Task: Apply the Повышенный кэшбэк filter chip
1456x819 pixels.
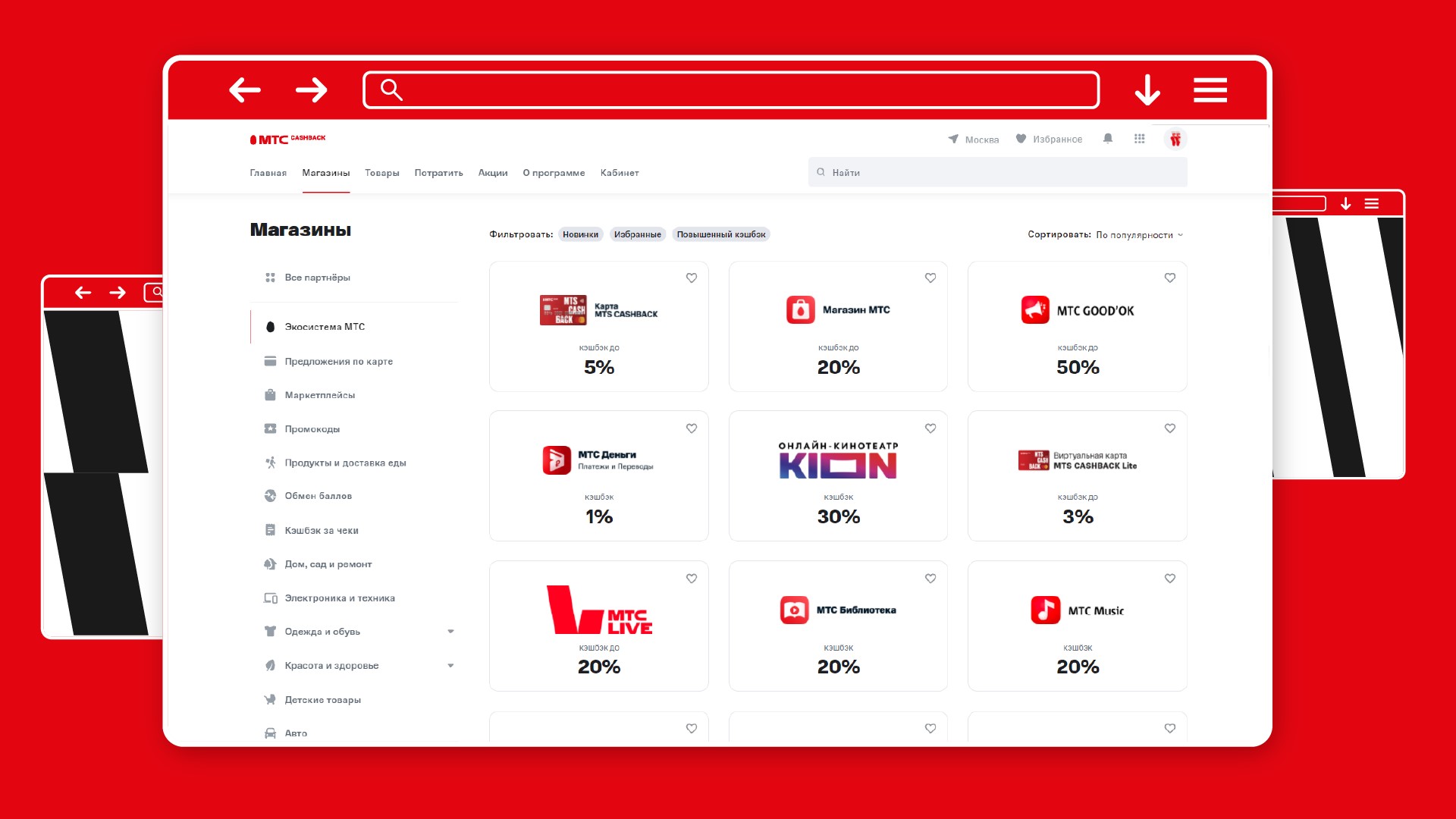Action: click(x=721, y=234)
